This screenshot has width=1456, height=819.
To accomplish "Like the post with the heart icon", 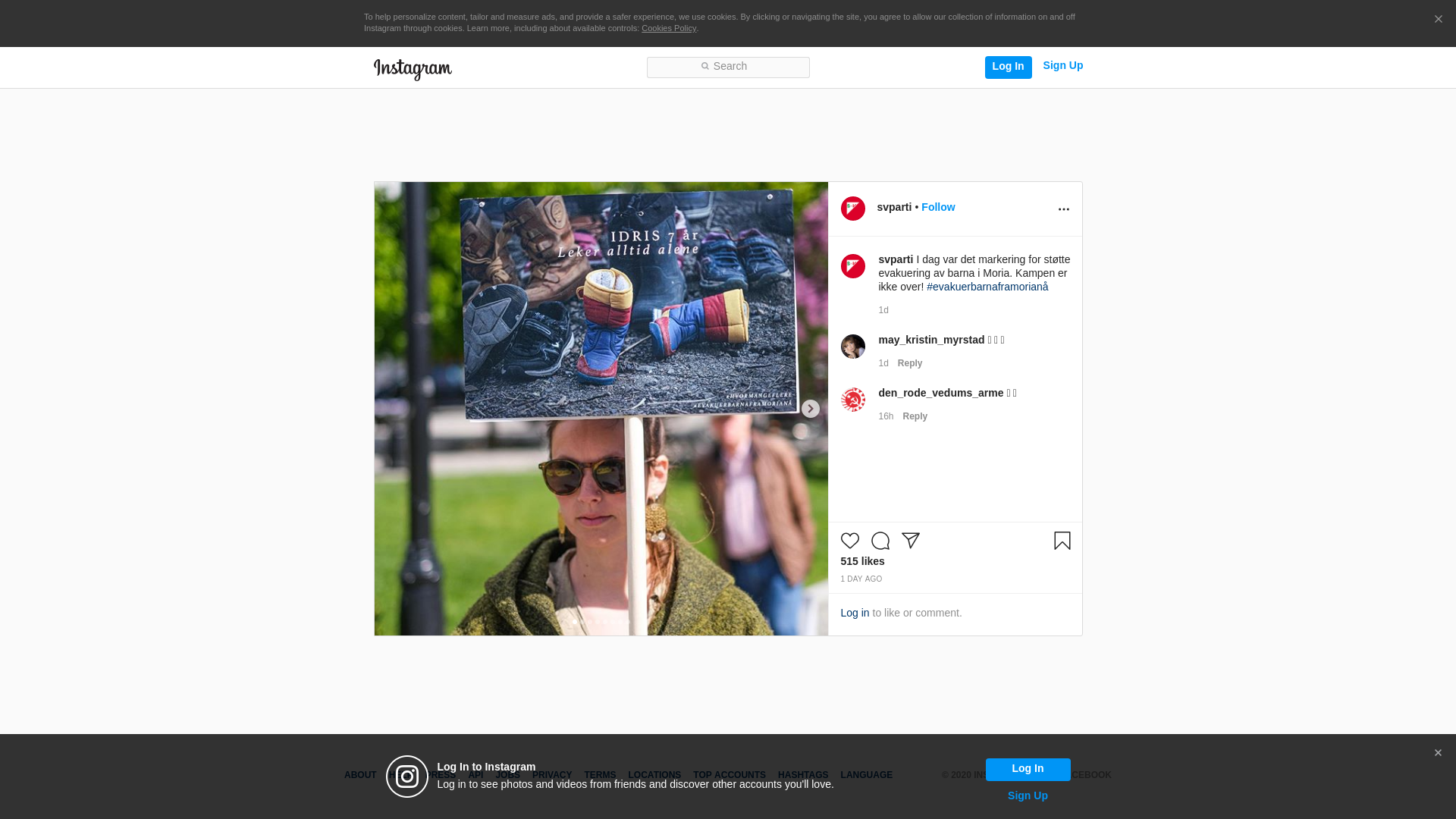I will coord(849,541).
